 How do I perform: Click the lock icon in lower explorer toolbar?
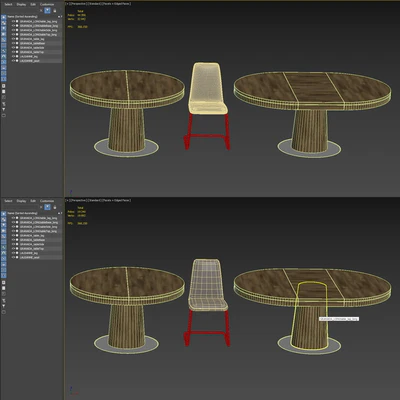[55, 207]
